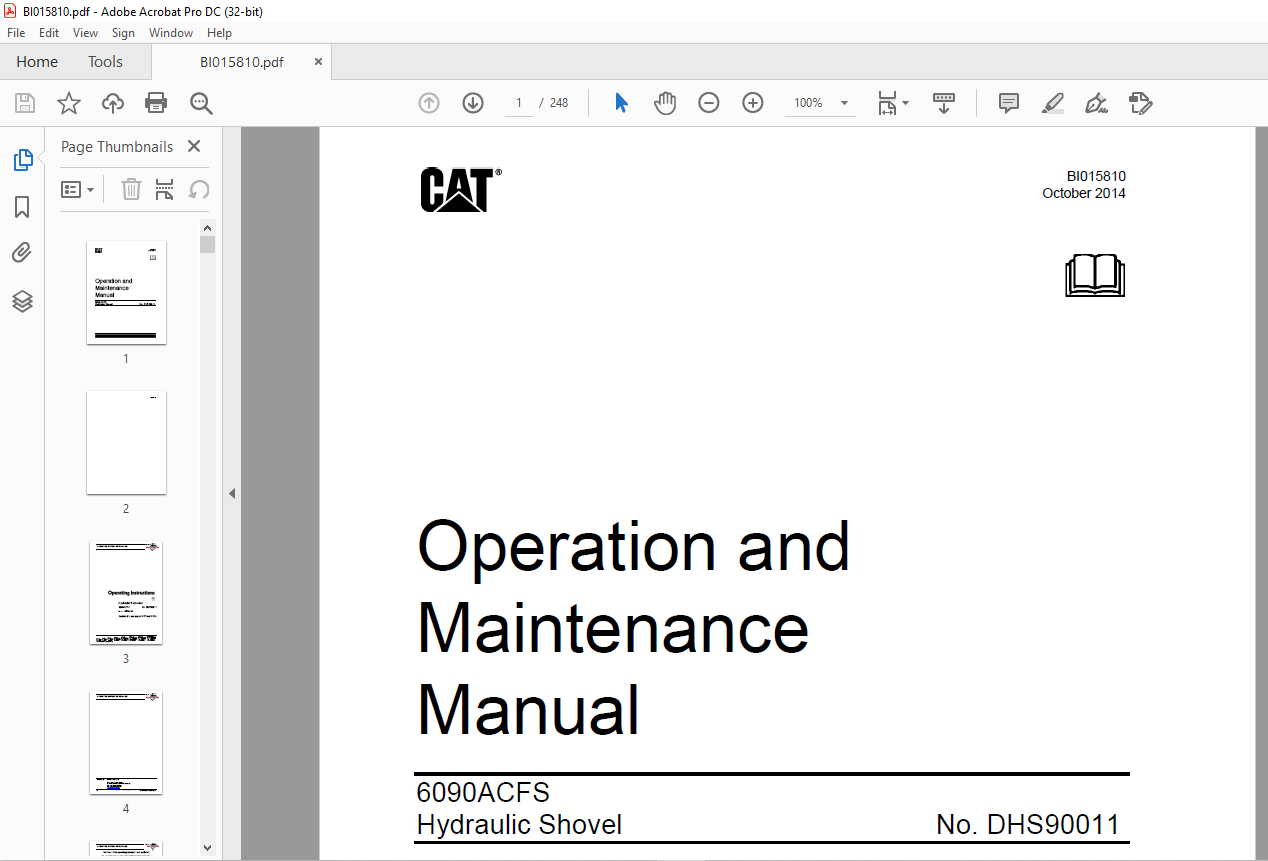
Task: Click the thumbnails scrollbar down arrow
Action: click(207, 848)
